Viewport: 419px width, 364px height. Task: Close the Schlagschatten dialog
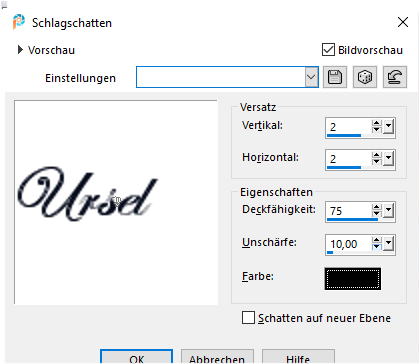(403, 22)
